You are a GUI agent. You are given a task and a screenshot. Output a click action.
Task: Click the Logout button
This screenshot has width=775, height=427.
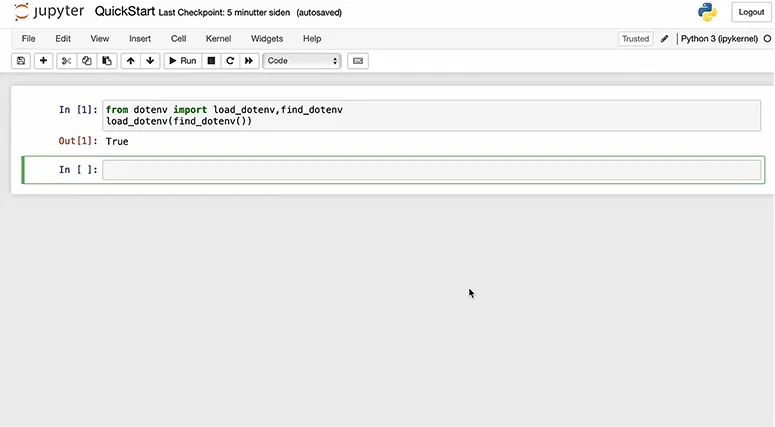pos(751,12)
